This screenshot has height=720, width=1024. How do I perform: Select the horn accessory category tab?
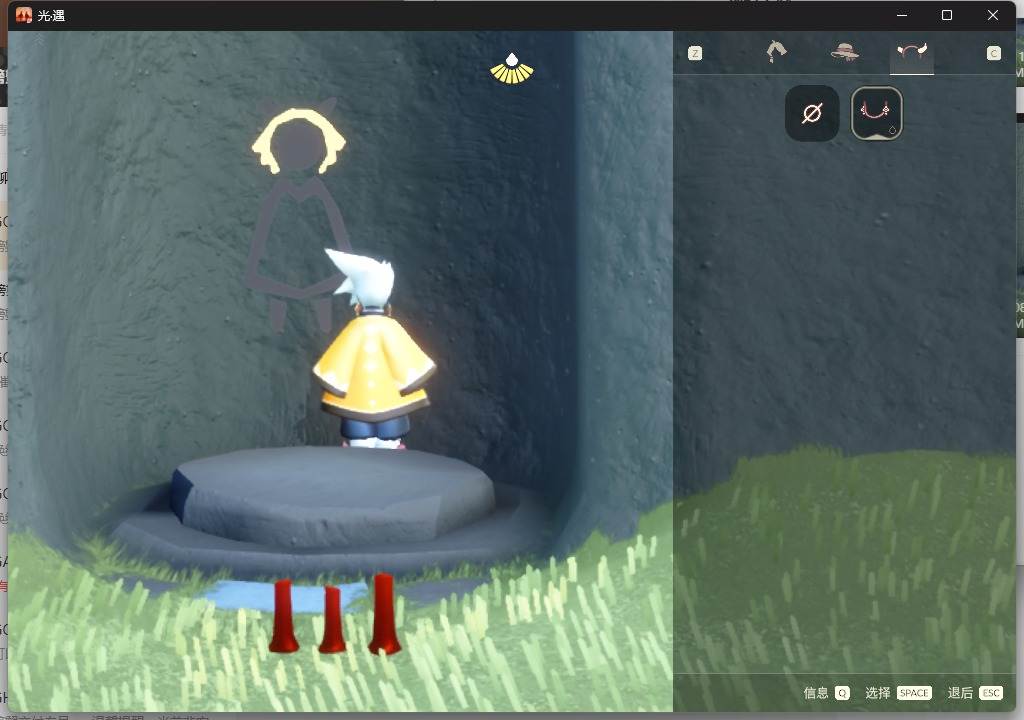click(x=912, y=52)
